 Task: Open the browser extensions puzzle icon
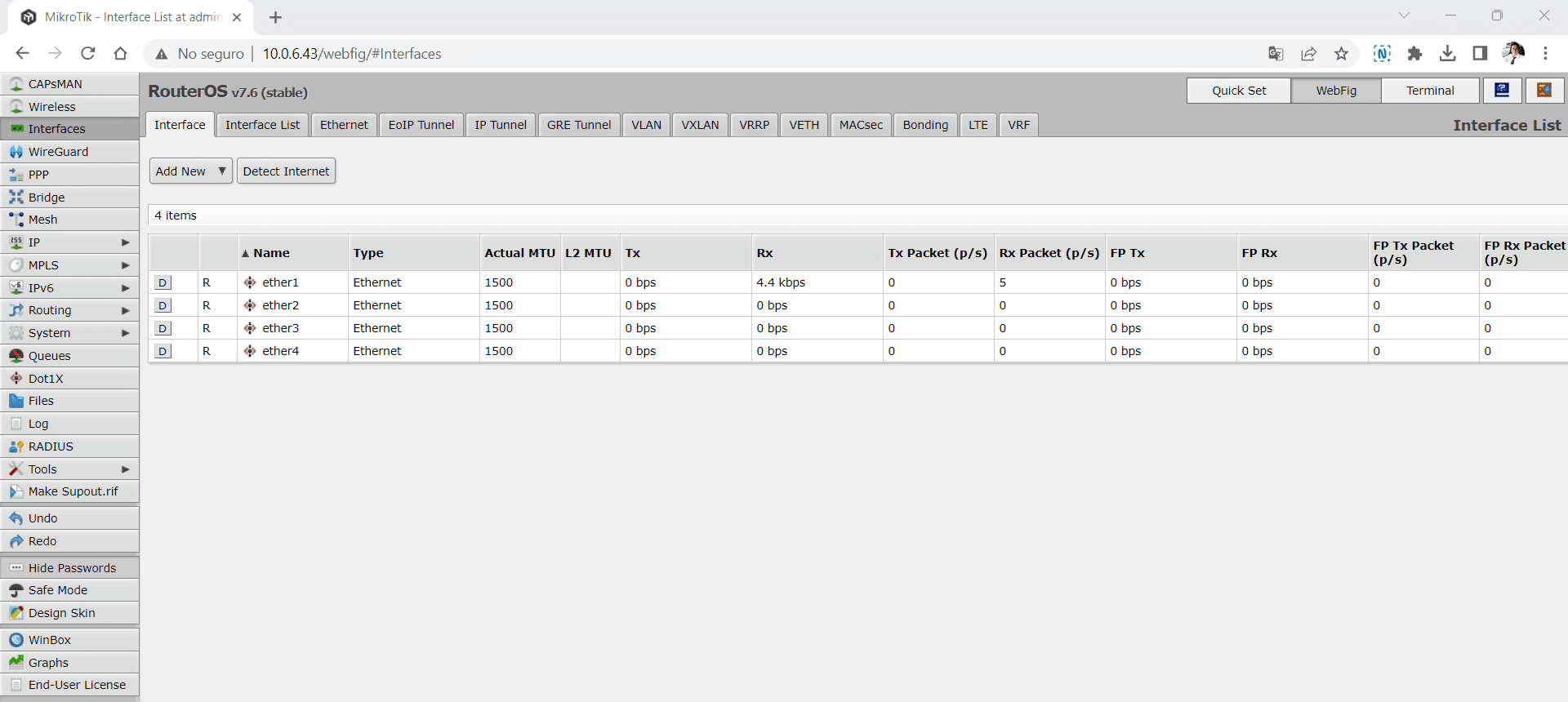pos(1414,54)
